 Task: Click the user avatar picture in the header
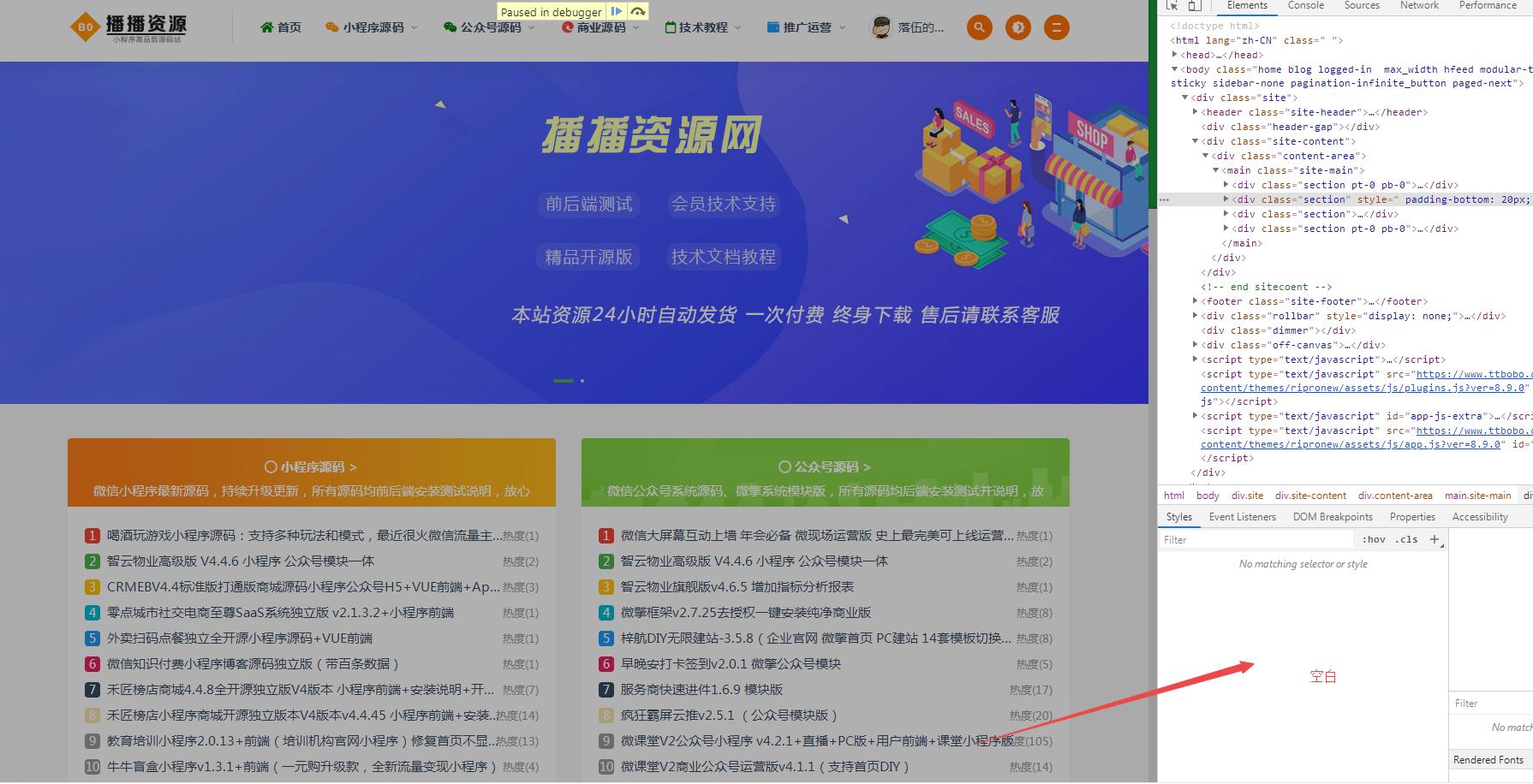pyautogui.click(x=881, y=27)
